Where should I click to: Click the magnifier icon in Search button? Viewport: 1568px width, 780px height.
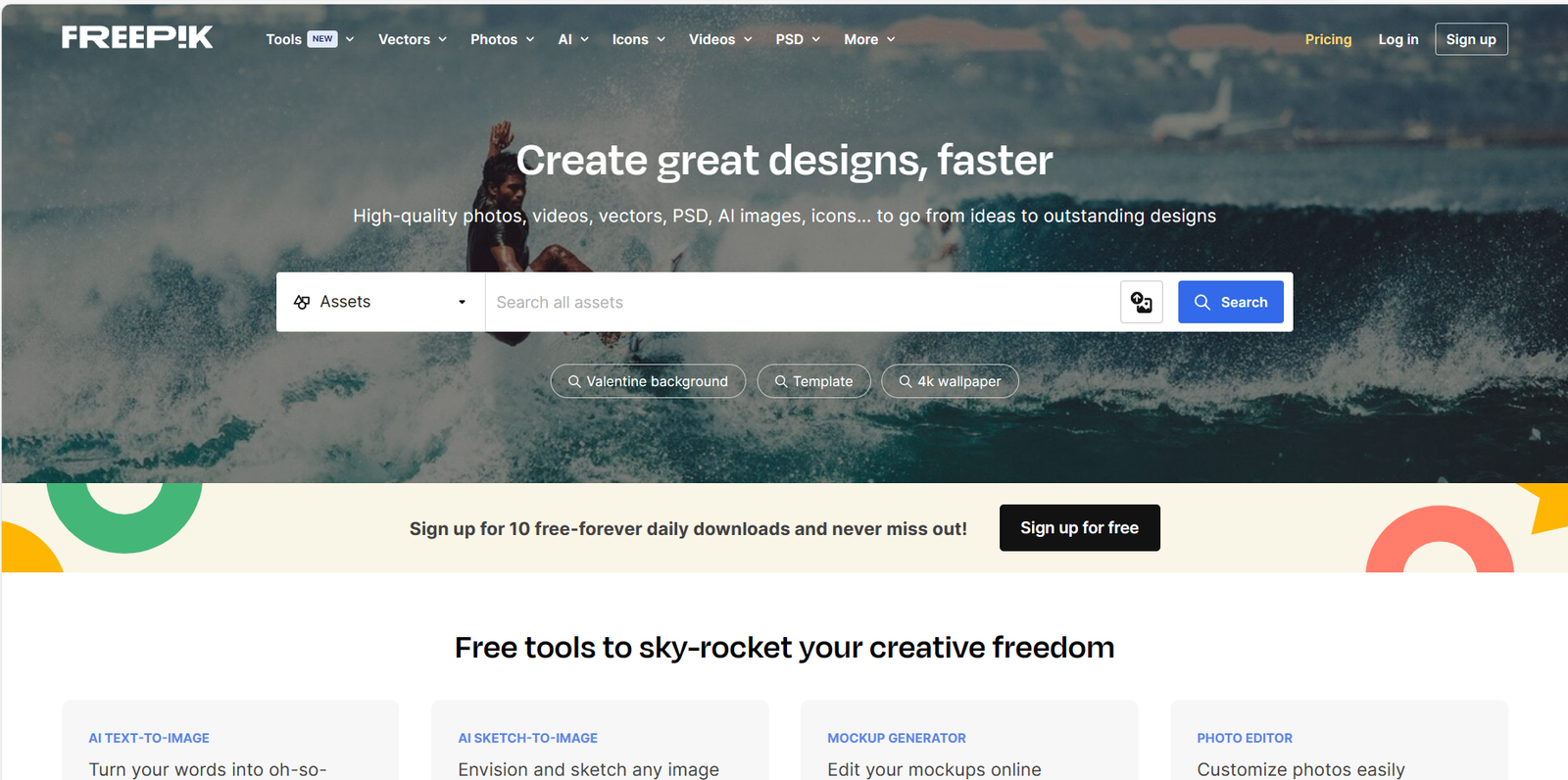click(x=1202, y=302)
